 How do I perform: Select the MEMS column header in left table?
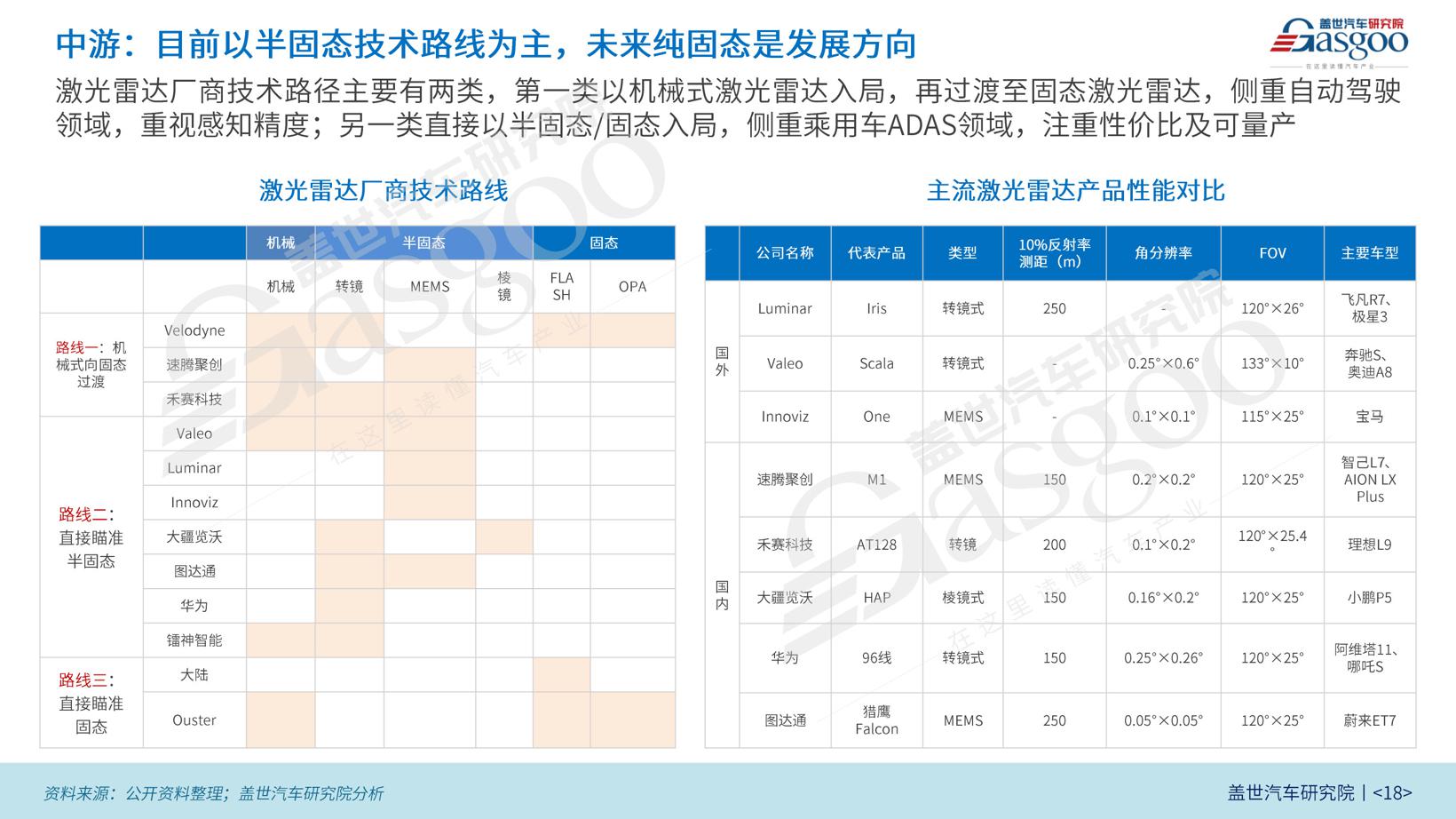tap(430, 286)
